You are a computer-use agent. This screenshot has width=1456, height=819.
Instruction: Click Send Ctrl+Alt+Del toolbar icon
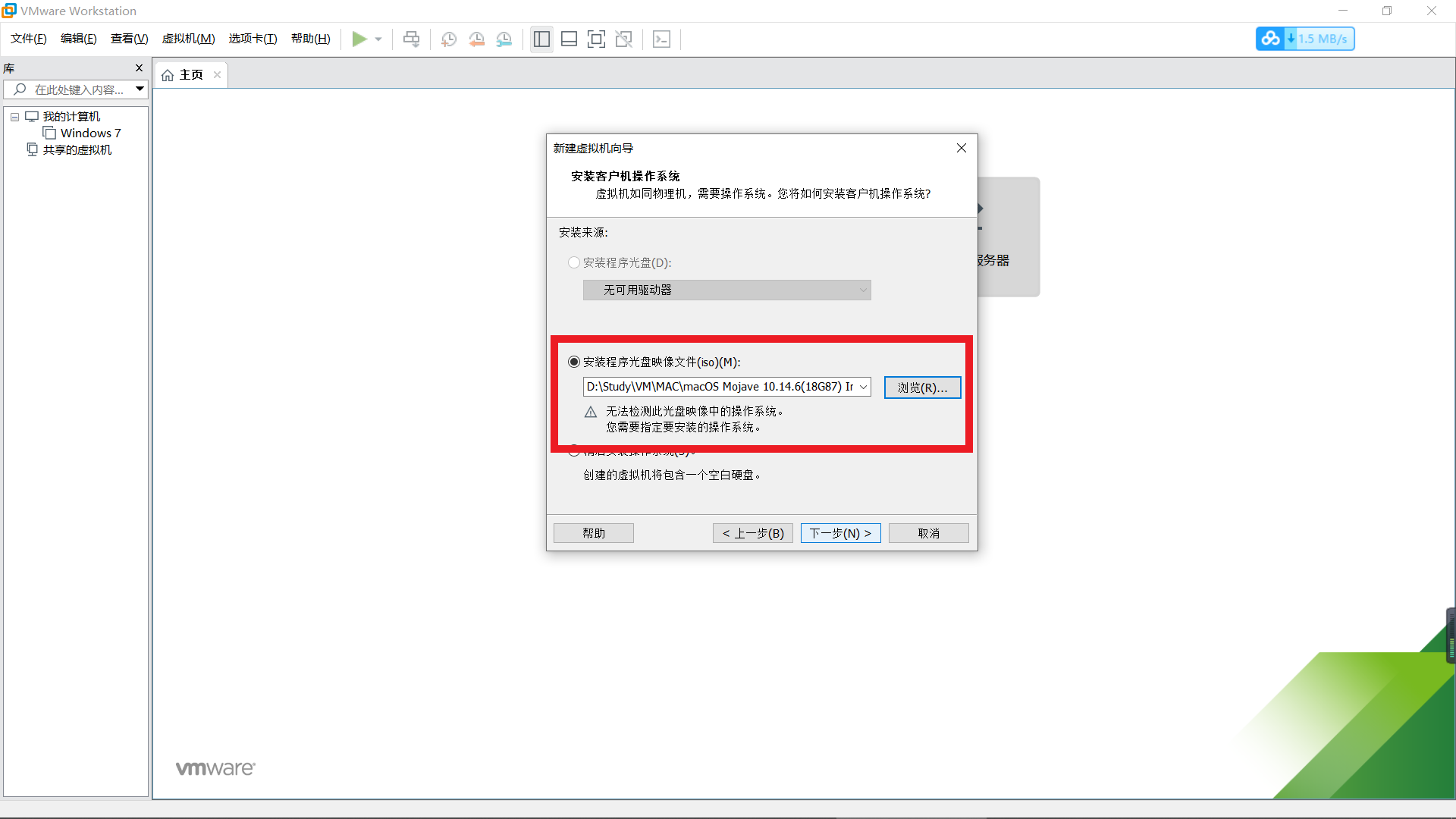(x=411, y=39)
